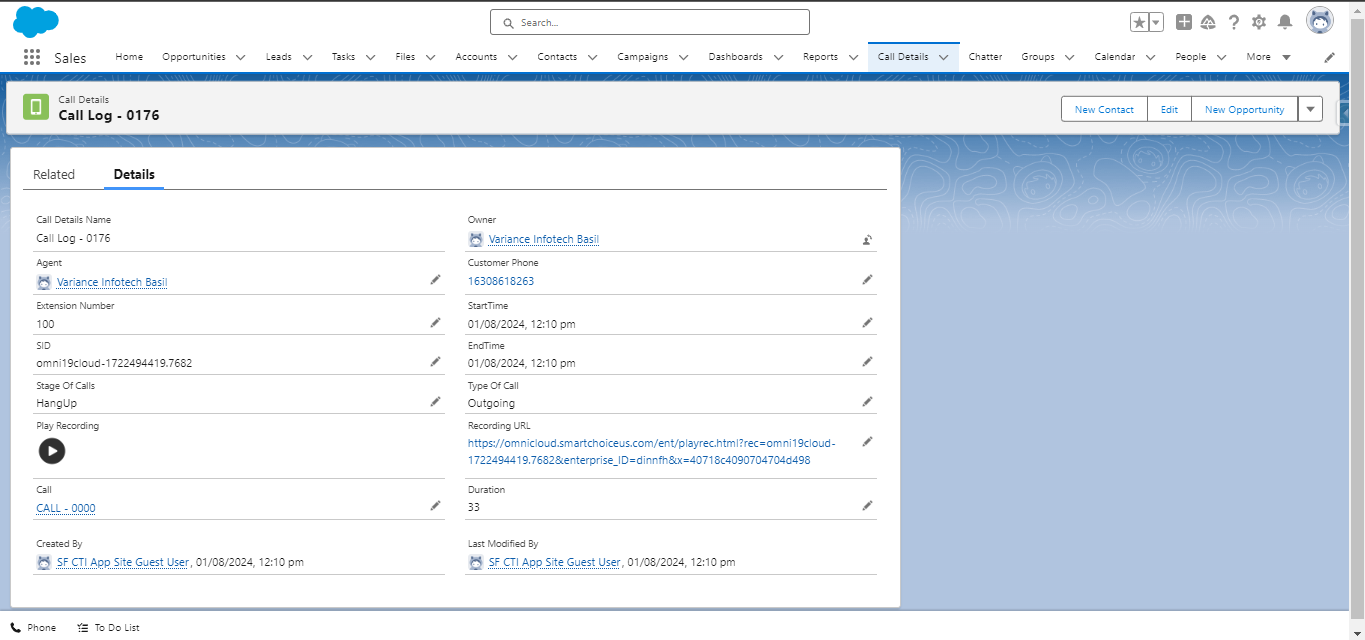
Task: Edit the Duration pencil icon
Action: click(x=867, y=506)
